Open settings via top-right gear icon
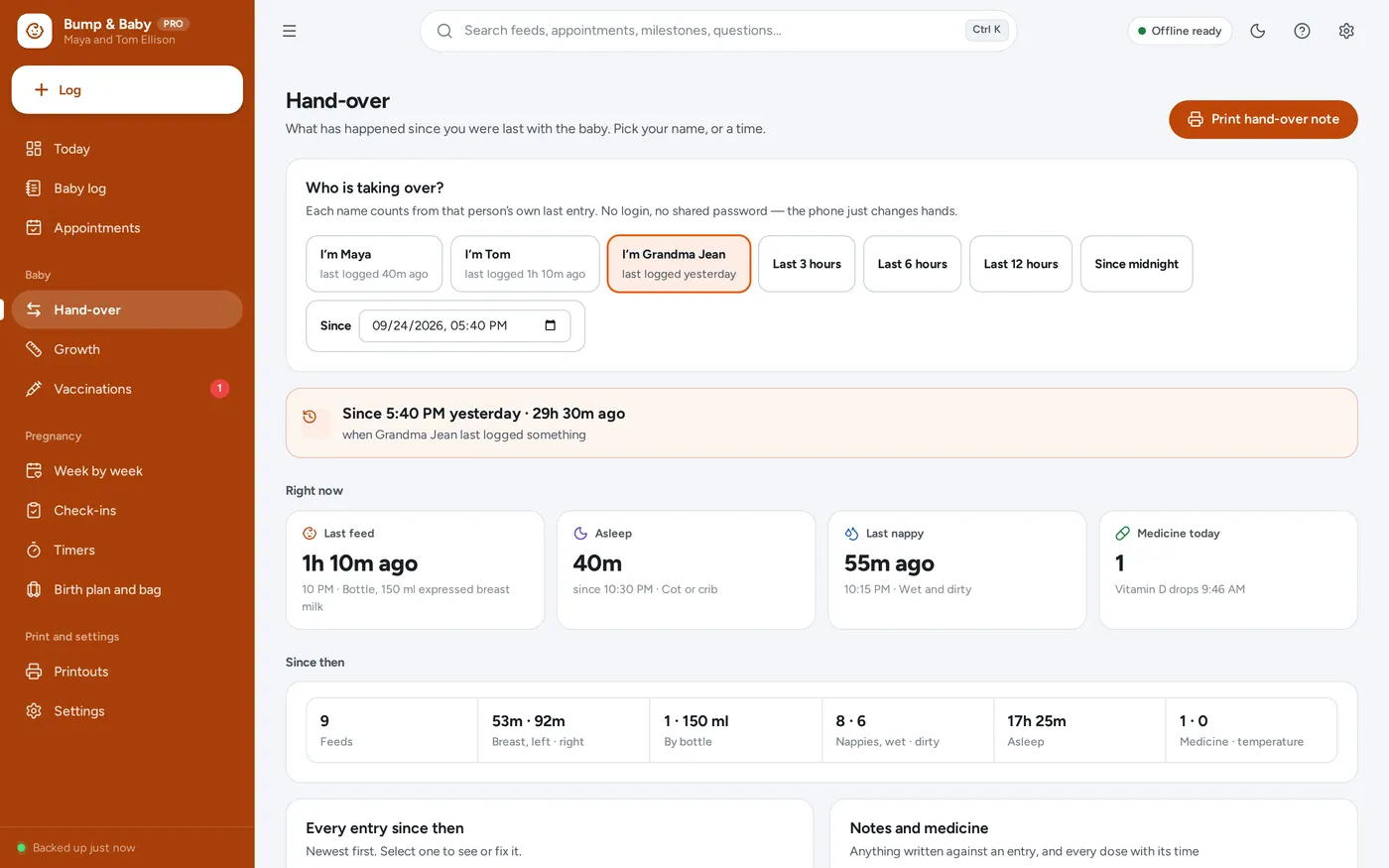This screenshot has height=868, width=1389. click(x=1346, y=31)
